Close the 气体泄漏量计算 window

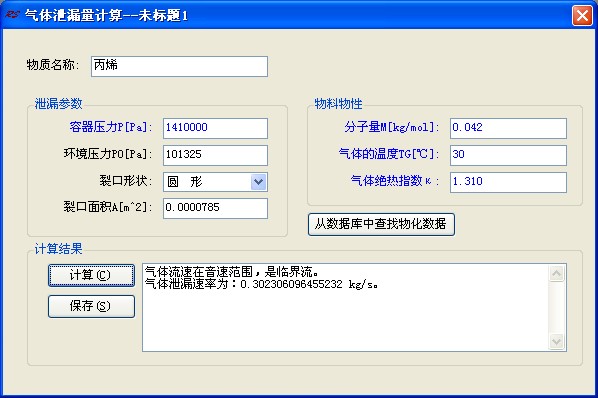(x=582, y=16)
